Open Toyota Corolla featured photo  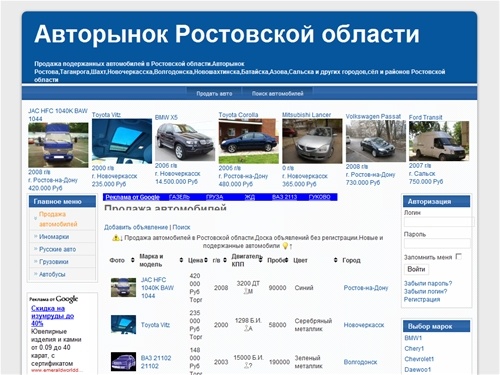249,141
